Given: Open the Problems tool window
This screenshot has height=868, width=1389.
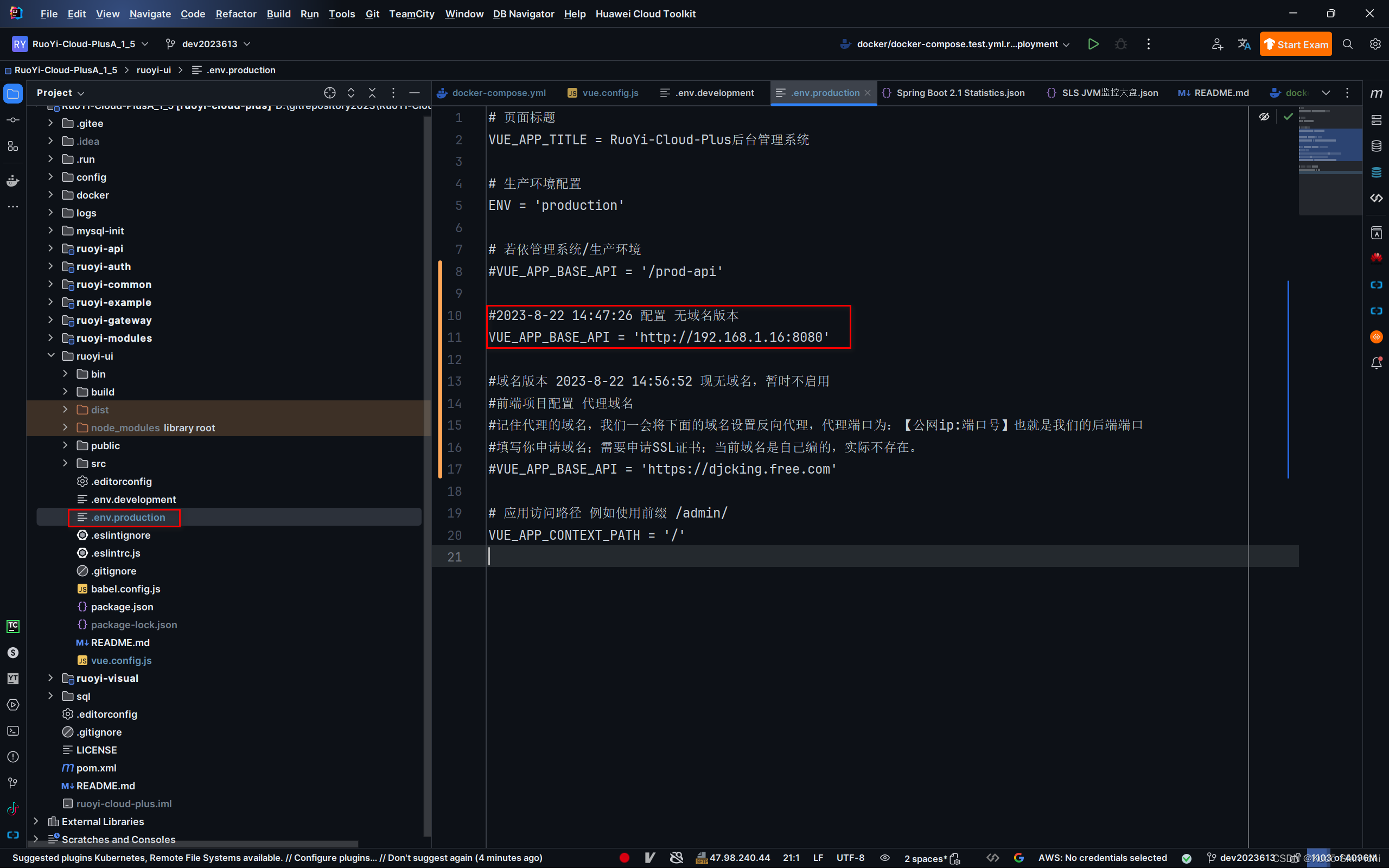Looking at the screenshot, I should (x=12, y=757).
